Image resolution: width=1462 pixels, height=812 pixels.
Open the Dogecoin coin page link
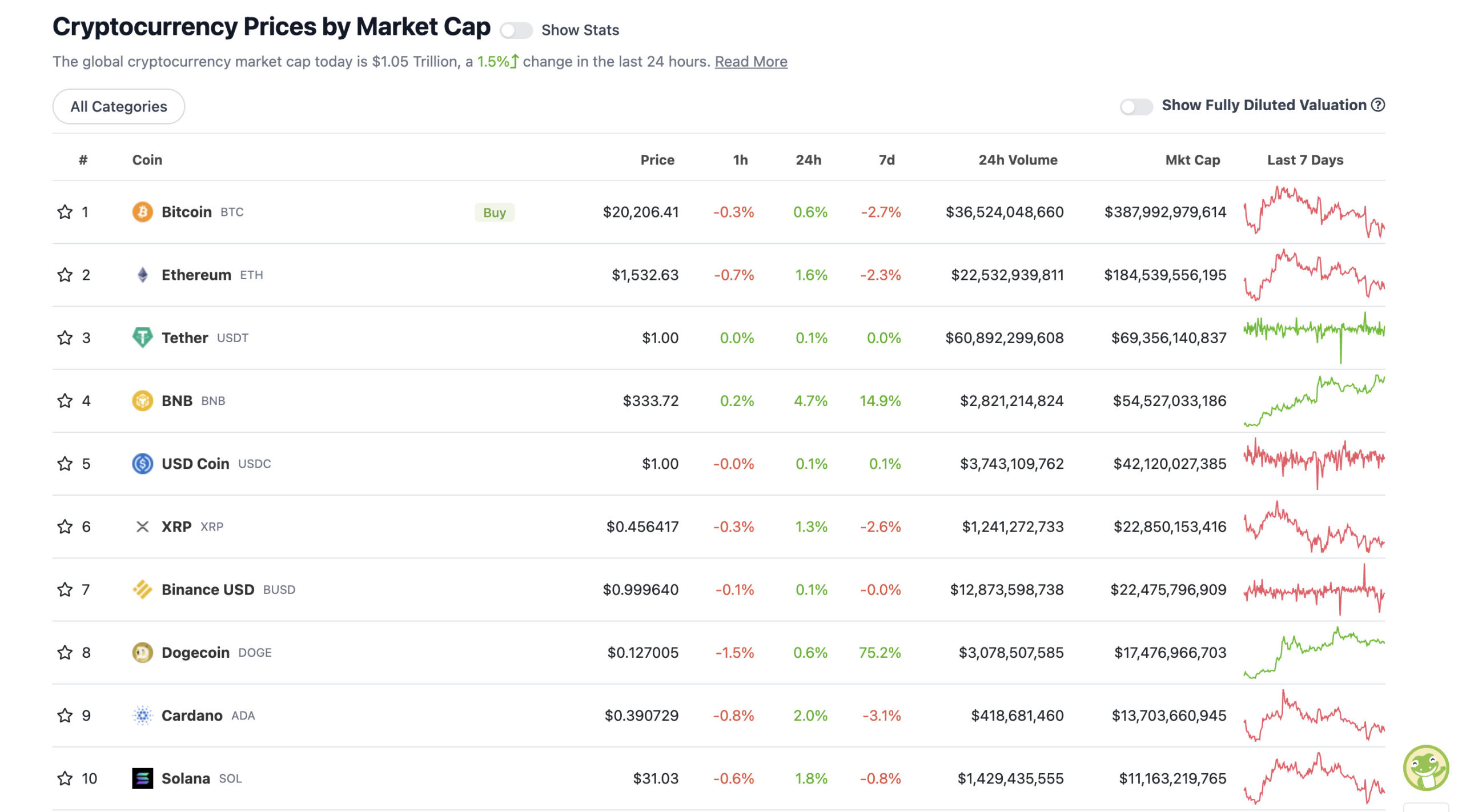tap(195, 652)
